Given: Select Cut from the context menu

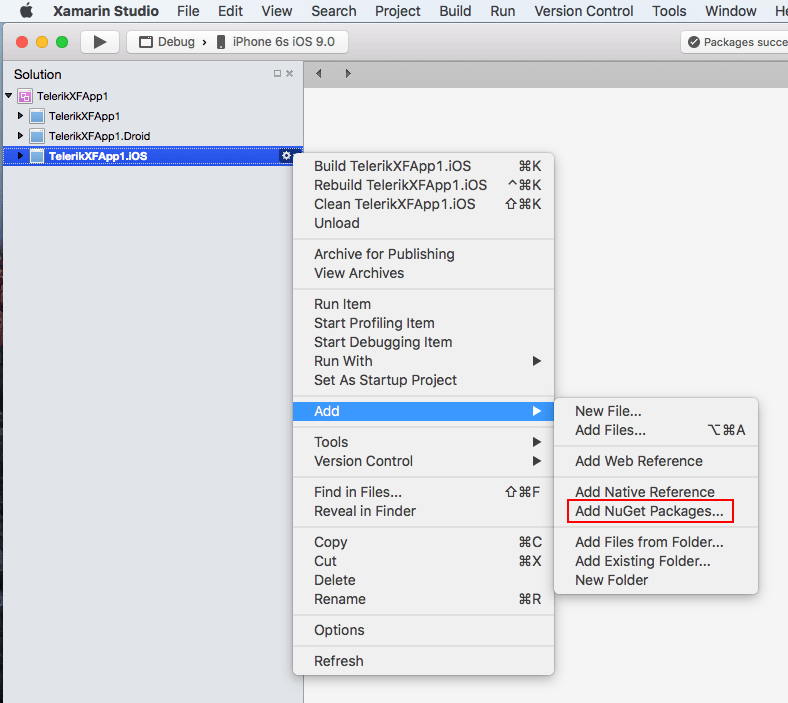Looking at the screenshot, I should [423, 561].
